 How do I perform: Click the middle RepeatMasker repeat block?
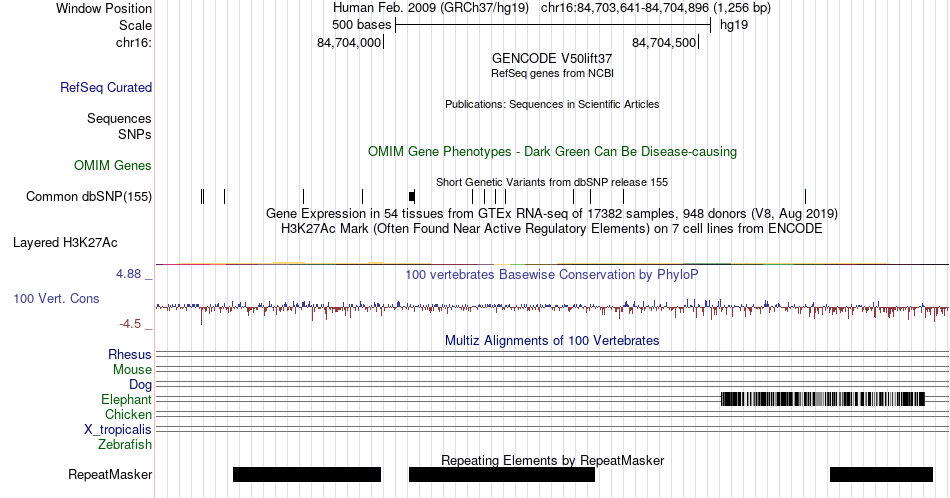pyautogui.click(x=502, y=474)
